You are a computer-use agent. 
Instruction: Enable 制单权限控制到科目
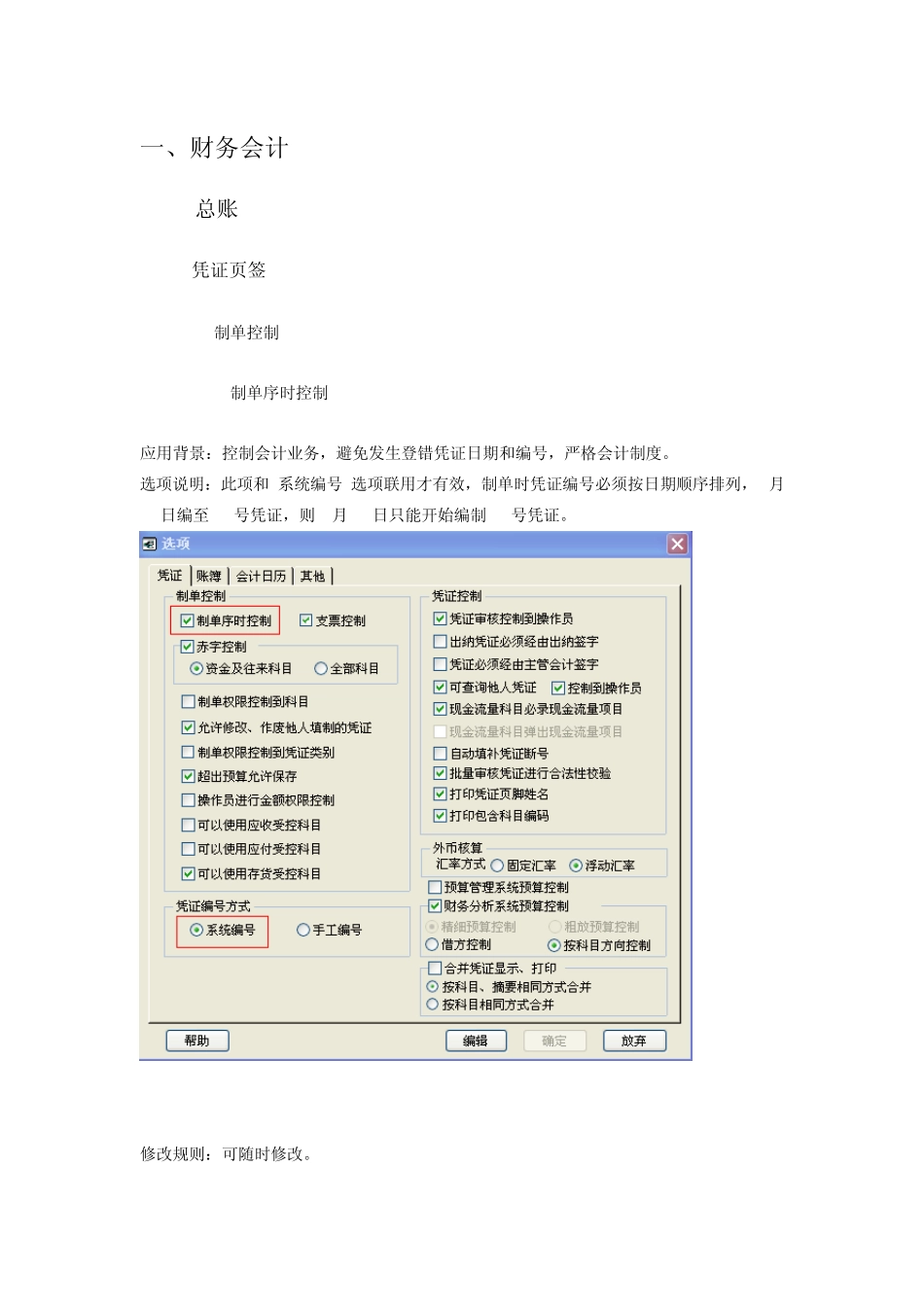tap(189, 701)
